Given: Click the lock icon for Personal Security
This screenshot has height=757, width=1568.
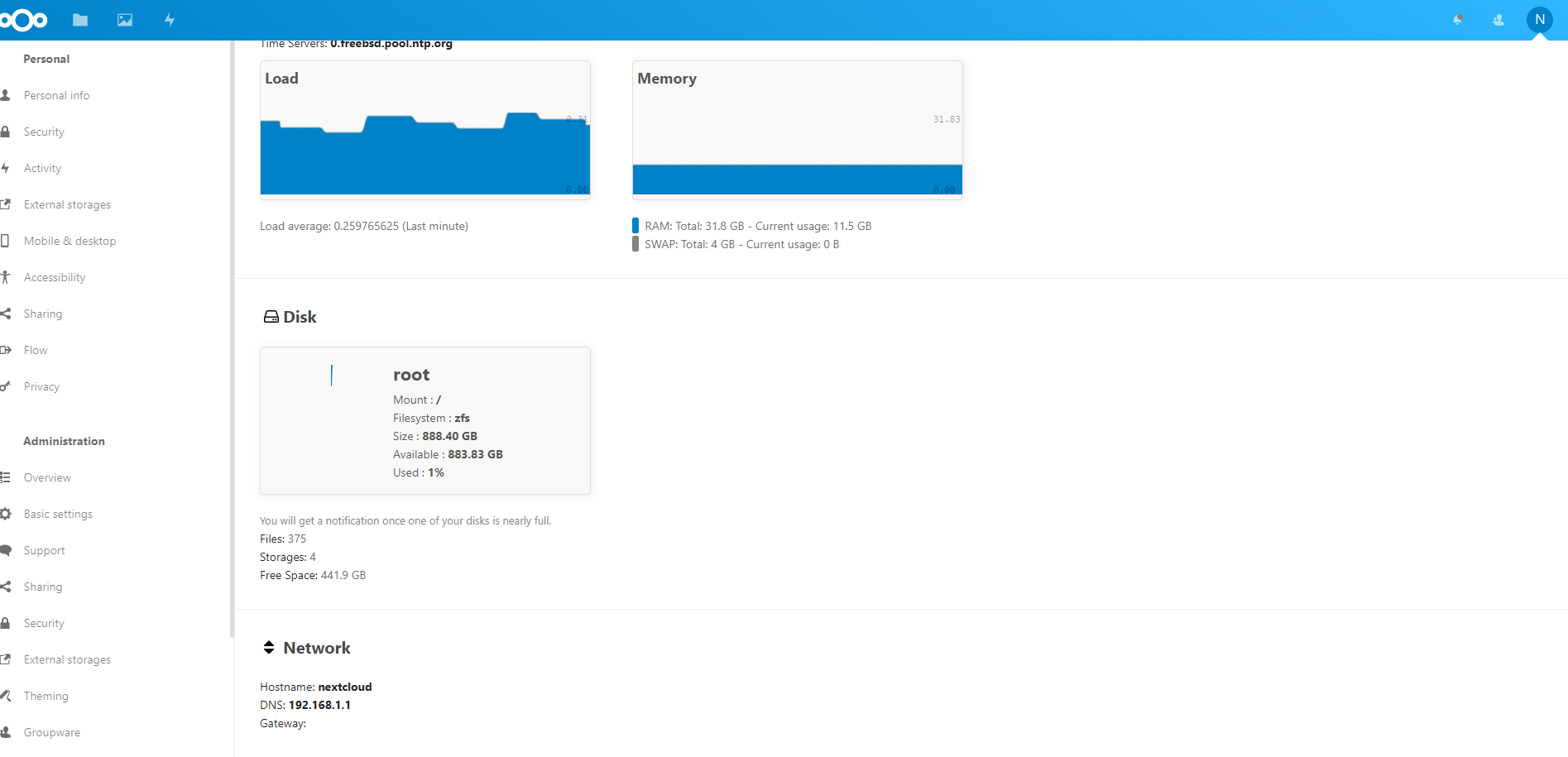Looking at the screenshot, I should [5, 132].
